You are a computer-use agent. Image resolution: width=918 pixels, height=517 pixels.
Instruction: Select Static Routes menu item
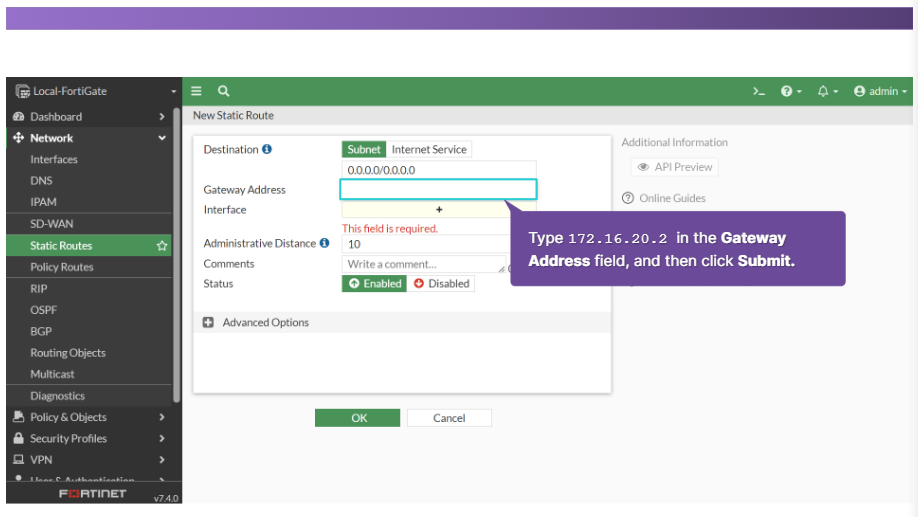pyautogui.click(x=89, y=245)
